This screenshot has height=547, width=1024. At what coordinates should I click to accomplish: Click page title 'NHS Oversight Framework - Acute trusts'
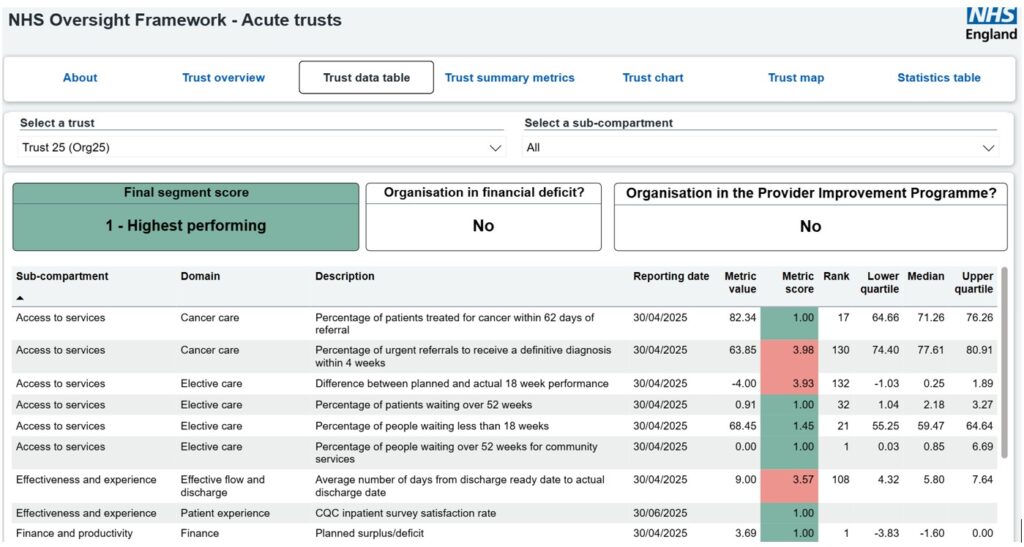175,20
